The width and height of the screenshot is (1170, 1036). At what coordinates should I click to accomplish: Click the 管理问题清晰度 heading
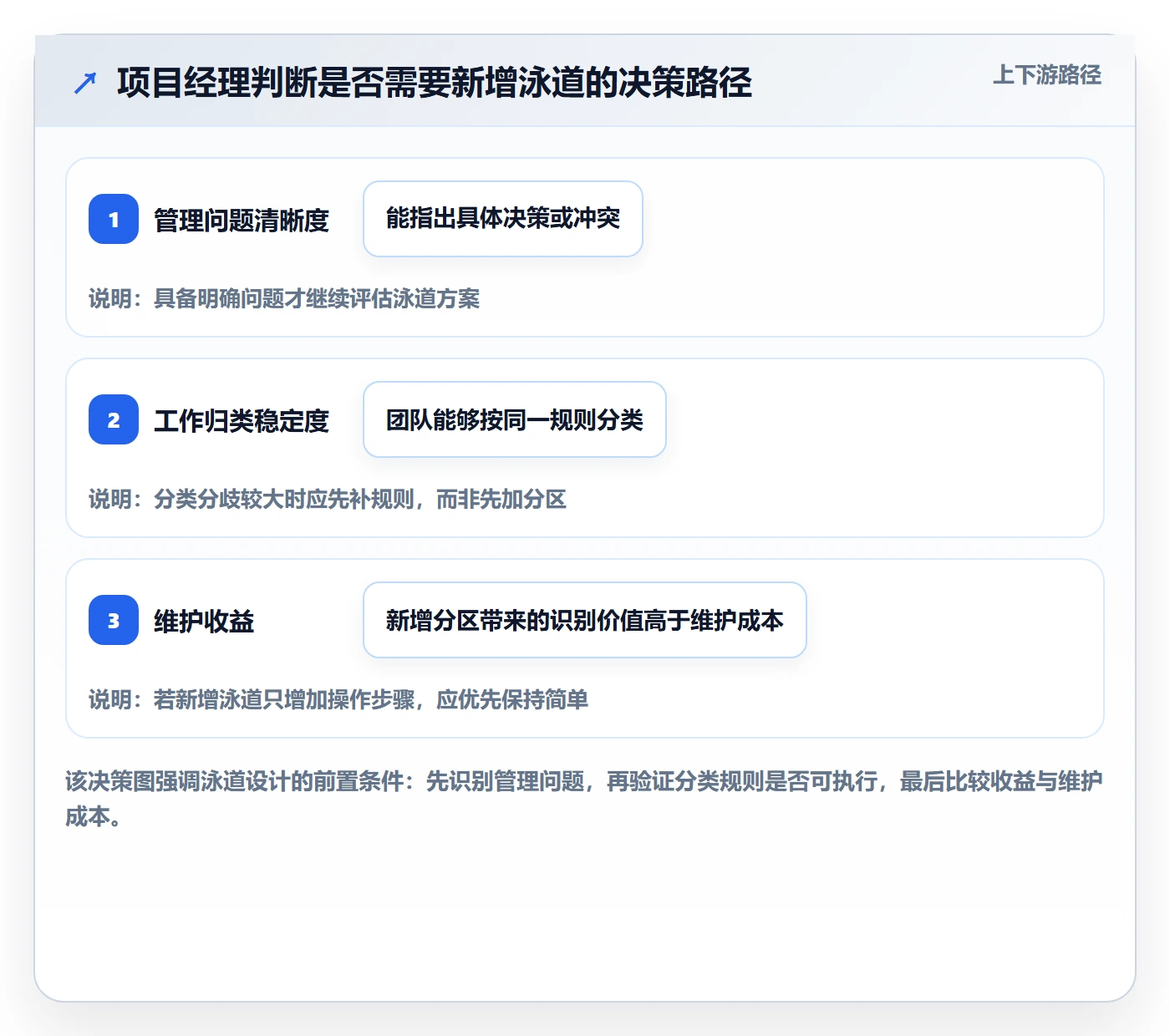tap(242, 220)
